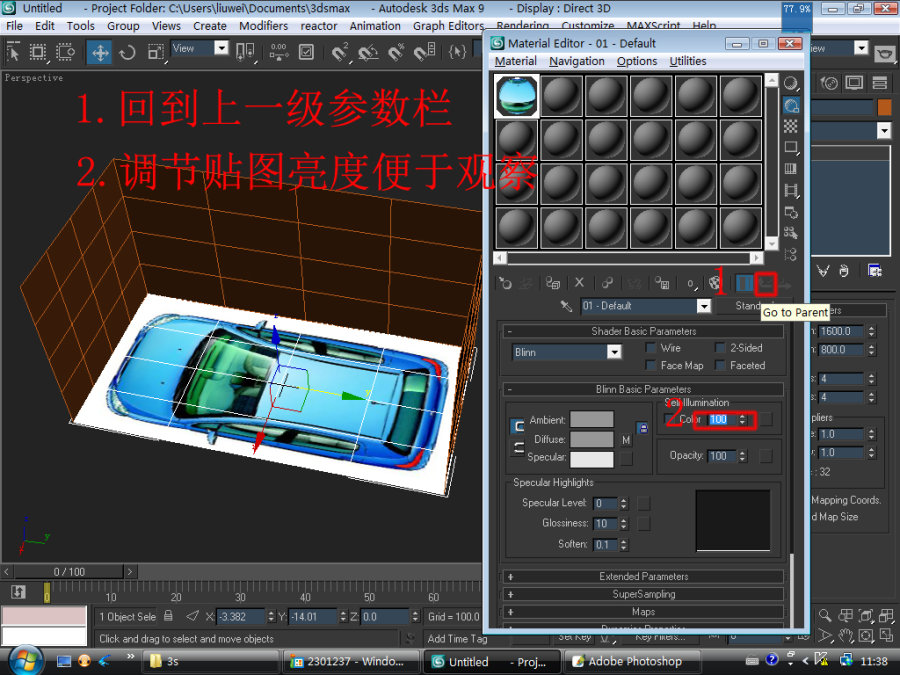
Task: Enable the Faceted checkbox
Action: tap(720, 365)
